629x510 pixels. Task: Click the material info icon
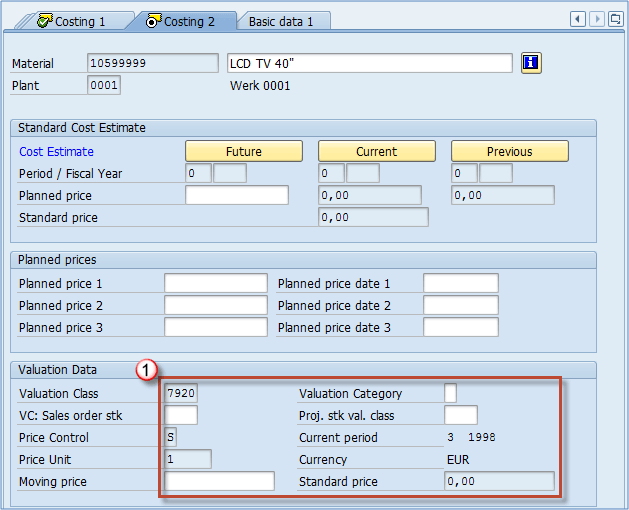pyautogui.click(x=531, y=63)
